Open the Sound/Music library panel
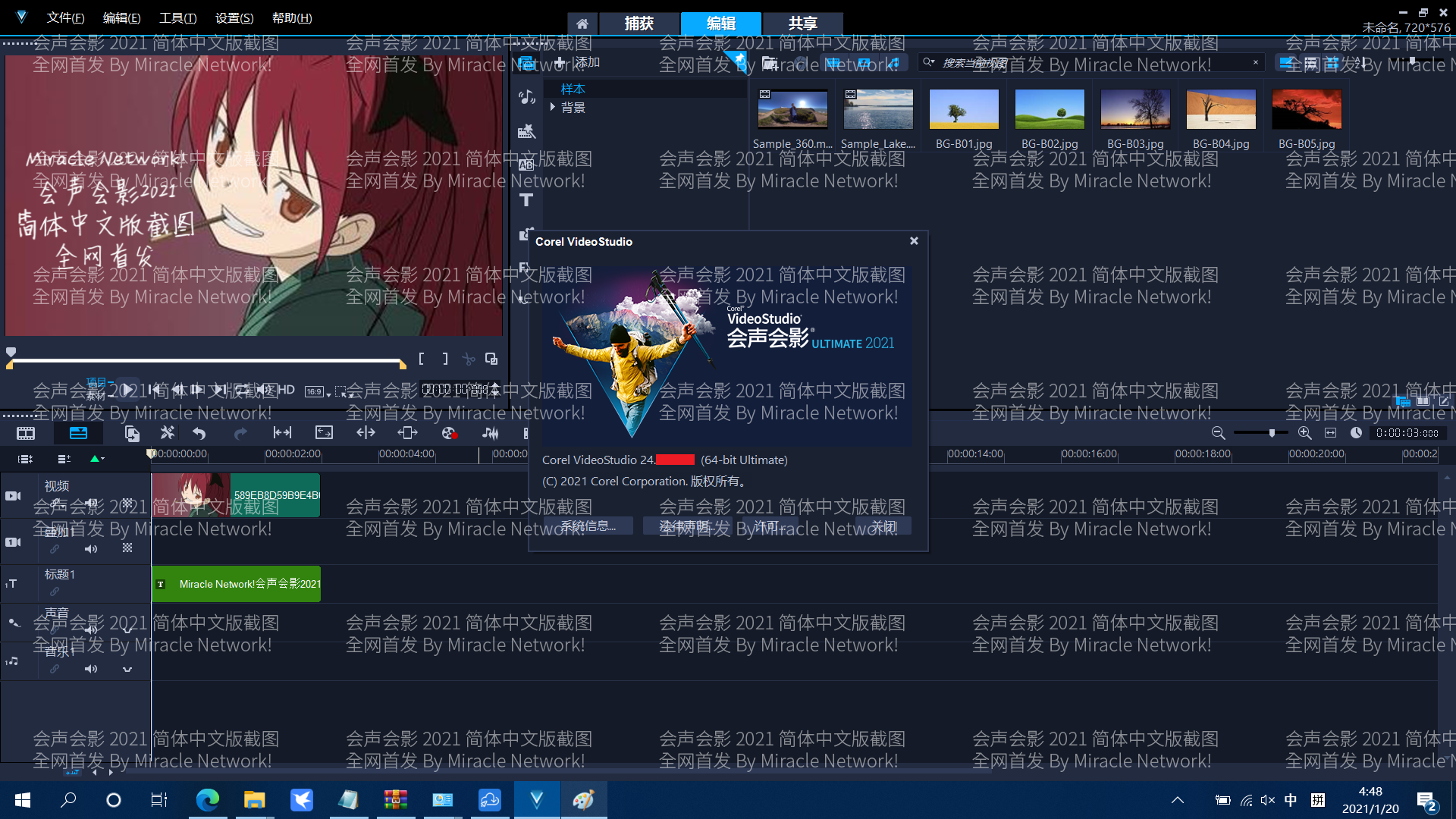Viewport: 1456px width, 819px height. pos(527,96)
